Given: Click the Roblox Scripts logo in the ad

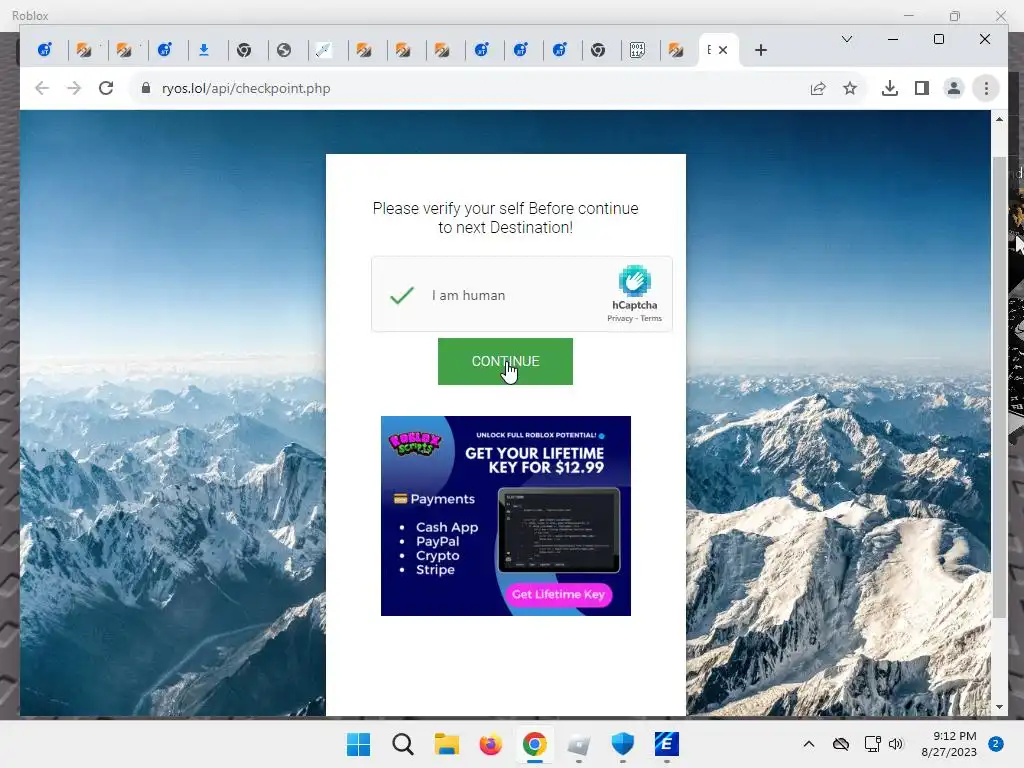Looking at the screenshot, I should point(415,443).
